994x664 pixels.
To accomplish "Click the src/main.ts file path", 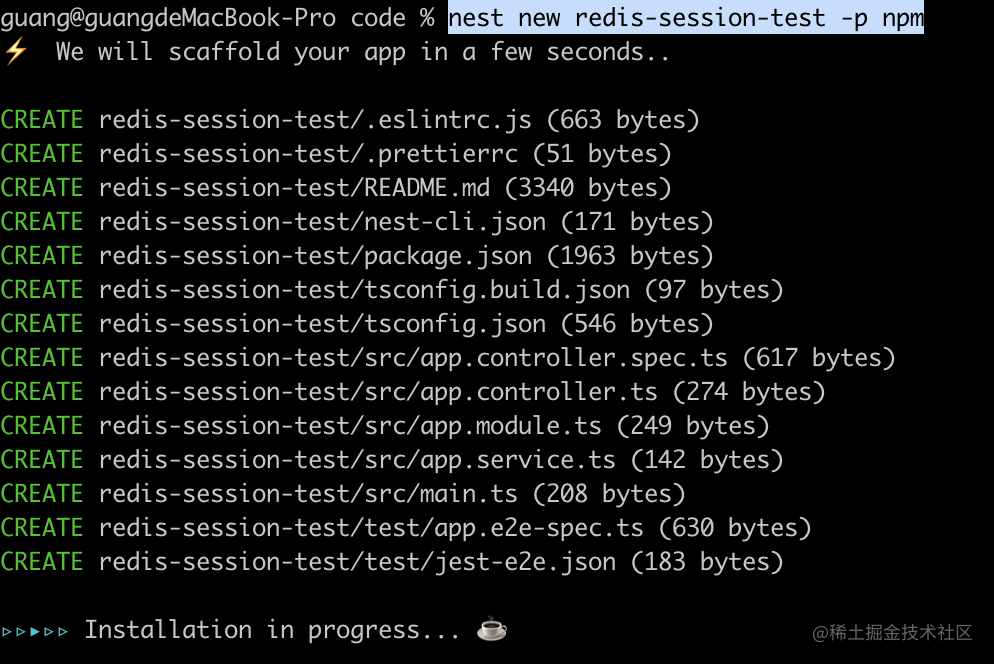I will pos(308,494).
